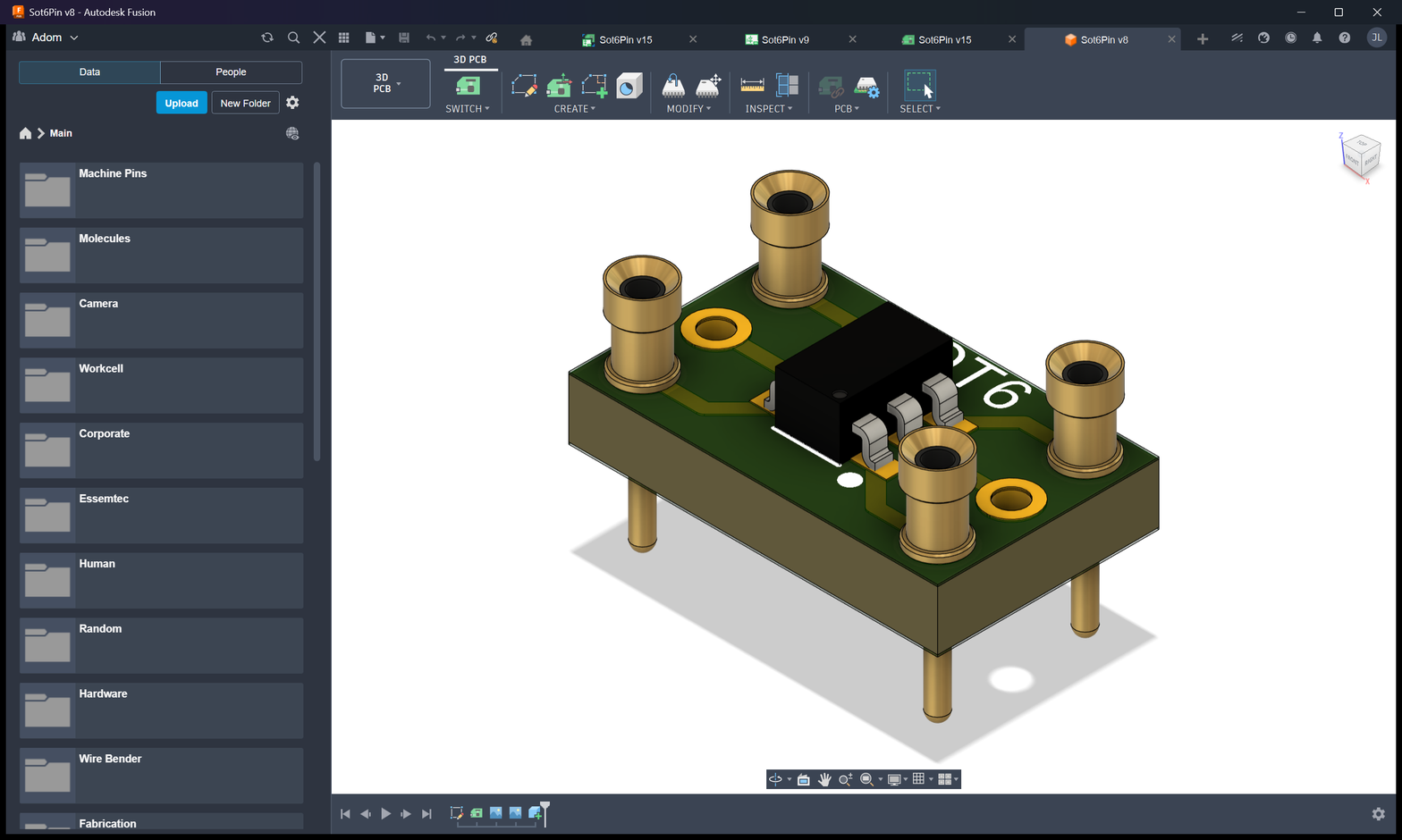Select the Create 3D Package tool
Screen dimensions: 1402x840
[629, 86]
